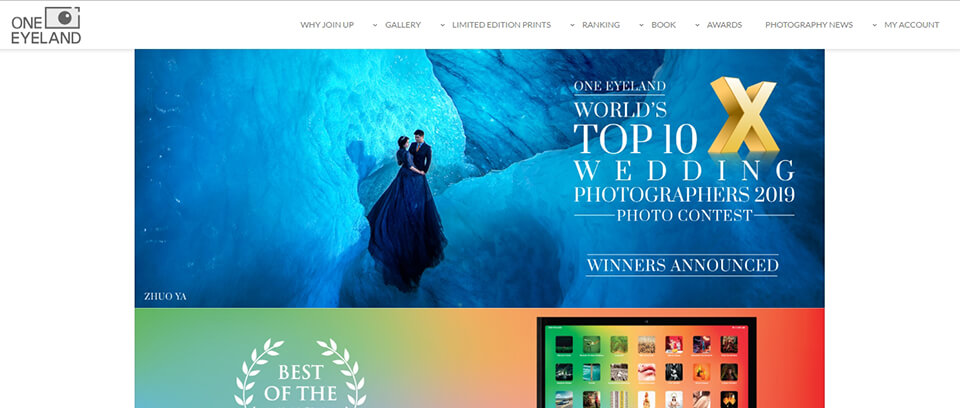
Task: Open the LIMITED EDITION PRINTS menu item
Action: (x=501, y=25)
